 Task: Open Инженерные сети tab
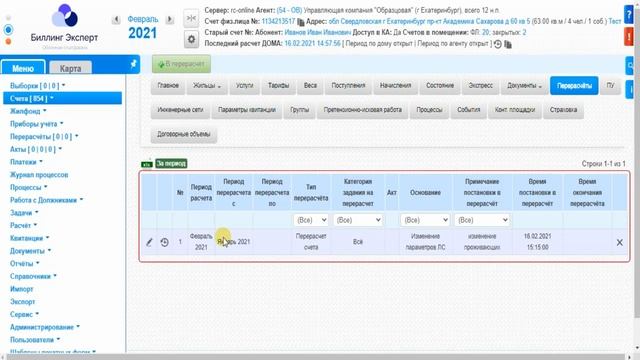[180, 110]
